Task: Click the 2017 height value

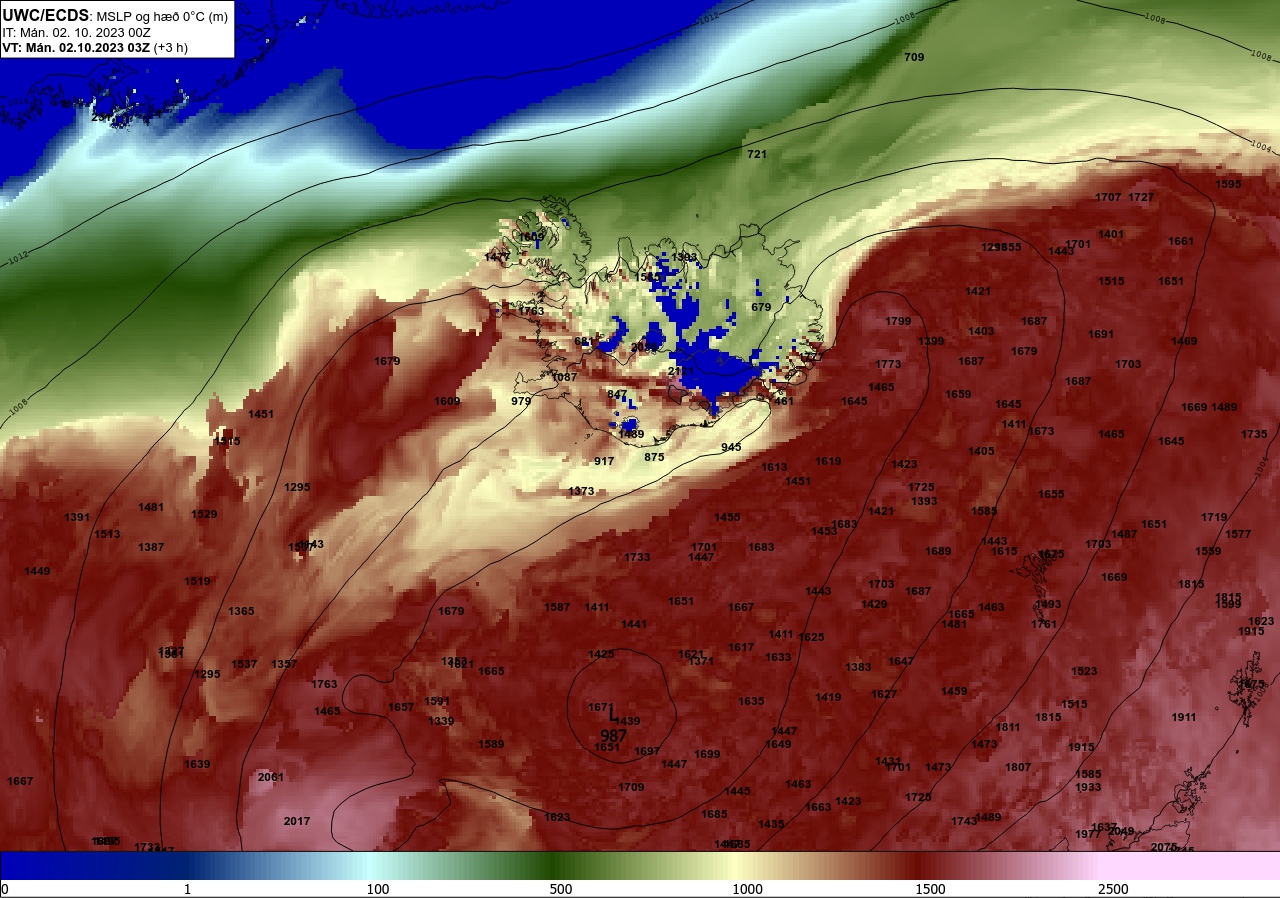Action: pos(297,821)
